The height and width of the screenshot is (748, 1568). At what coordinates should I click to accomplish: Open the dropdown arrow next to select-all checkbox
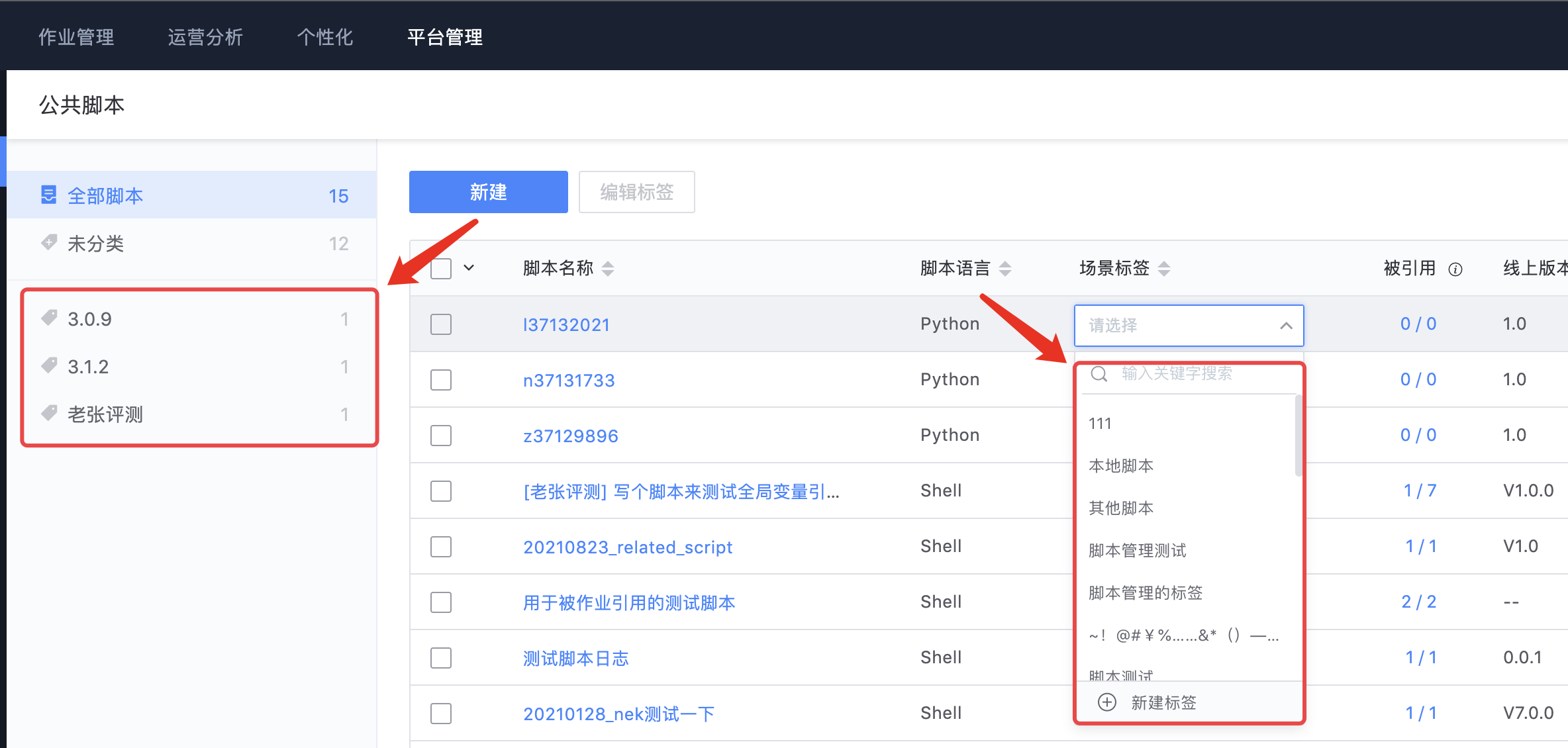tap(469, 268)
